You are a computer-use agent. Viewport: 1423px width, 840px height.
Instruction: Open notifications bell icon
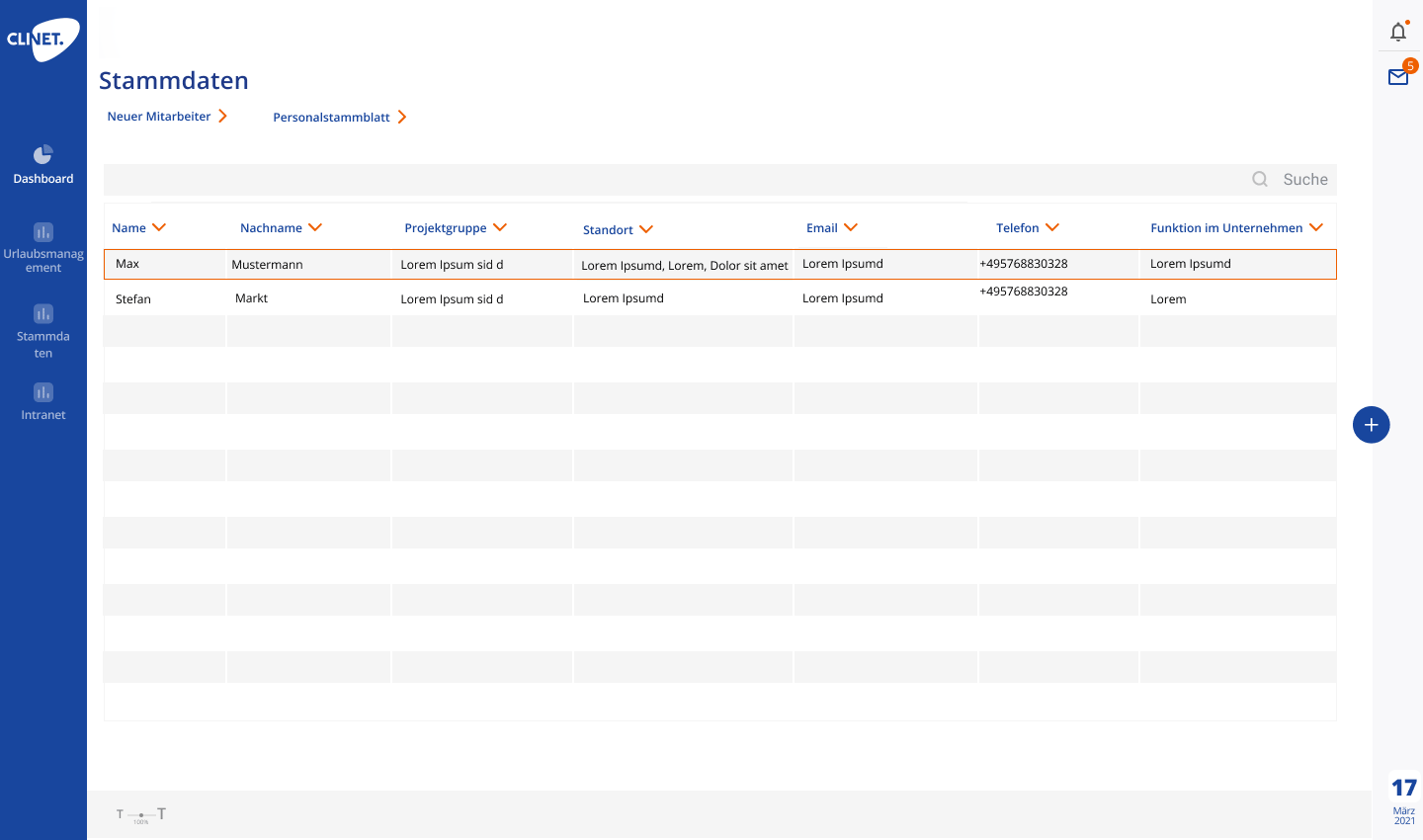click(x=1397, y=32)
